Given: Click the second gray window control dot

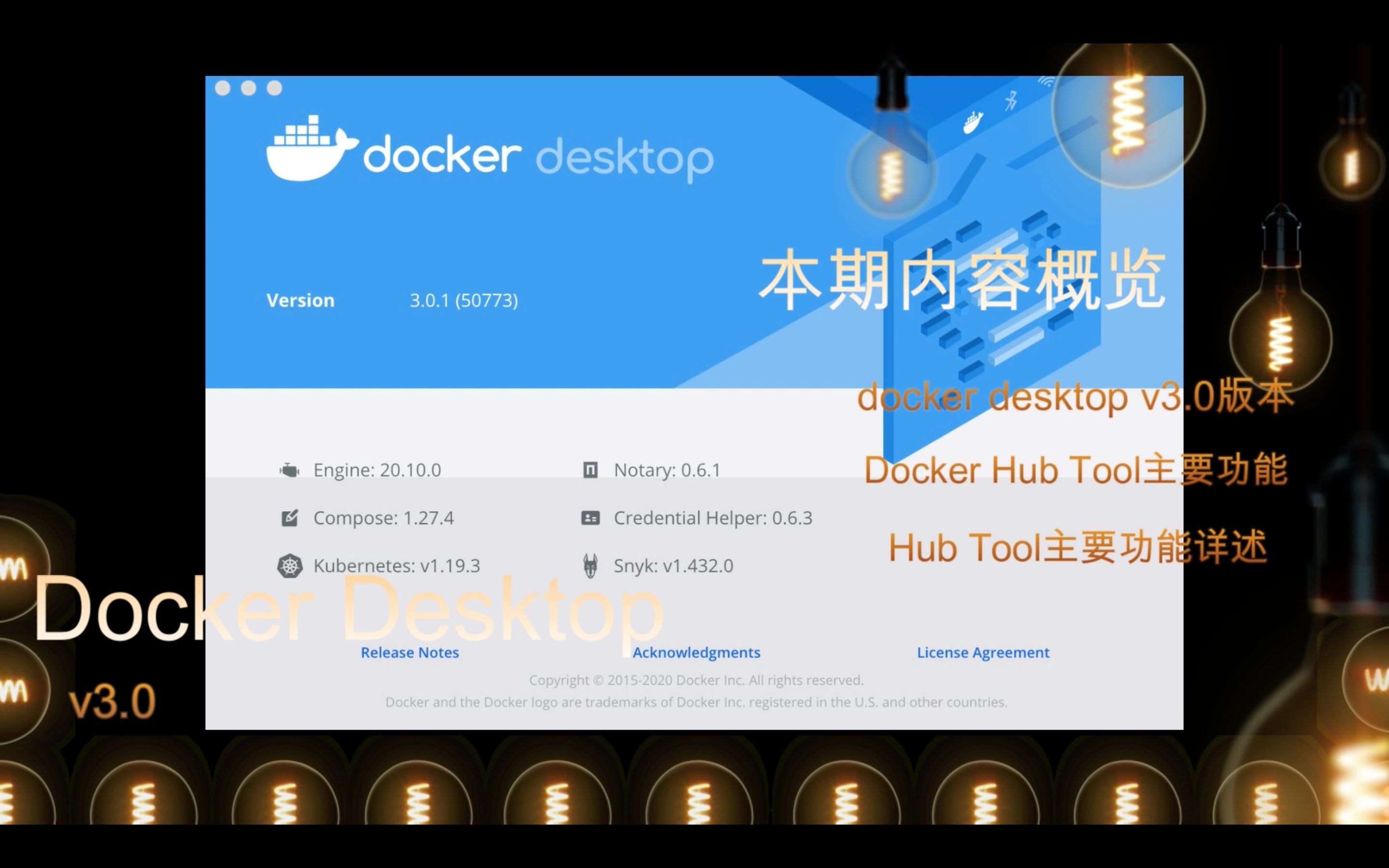Looking at the screenshot, I should click(x=248, y=88).
